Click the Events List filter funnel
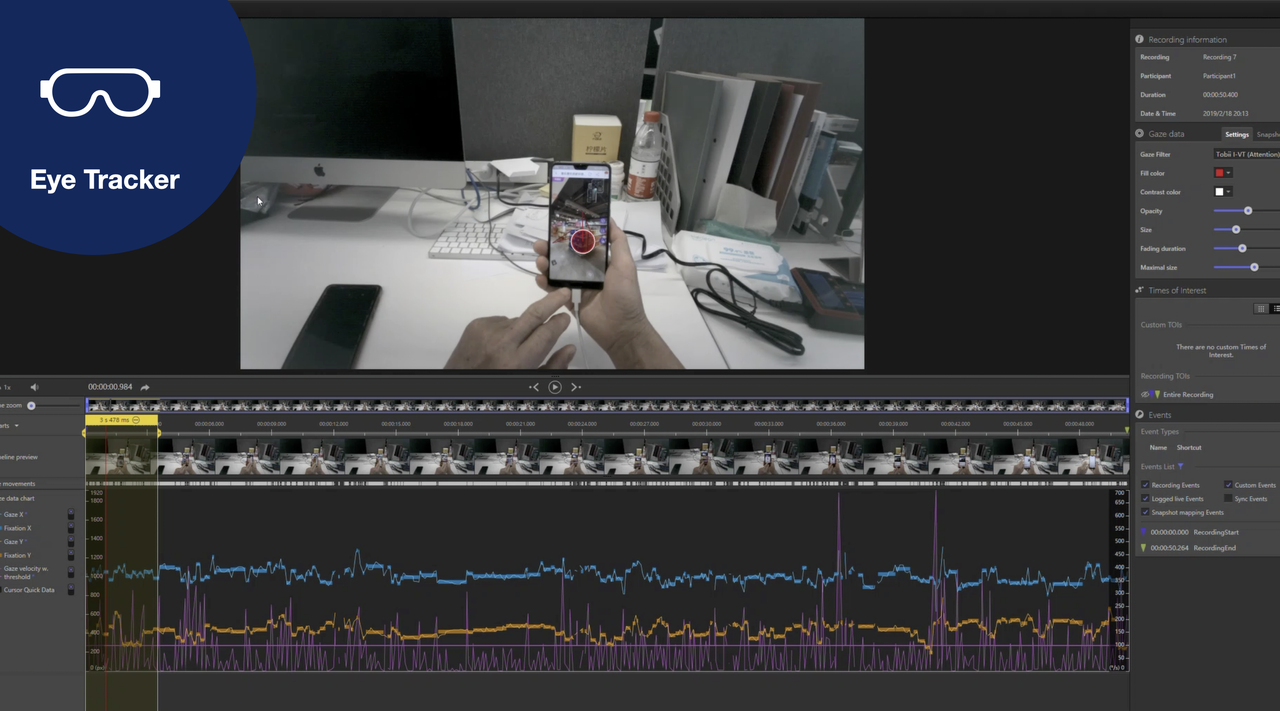This screenshot has height=711, width=1280. coord(1181,467)
